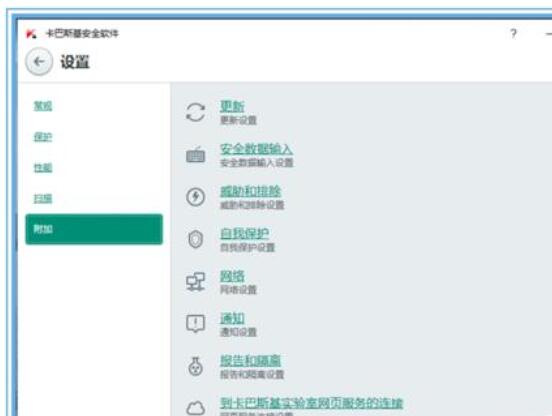Click the keyboard icon for 安全数据输入
This screenshot has height=416, width=552.
tap(195, 155)
